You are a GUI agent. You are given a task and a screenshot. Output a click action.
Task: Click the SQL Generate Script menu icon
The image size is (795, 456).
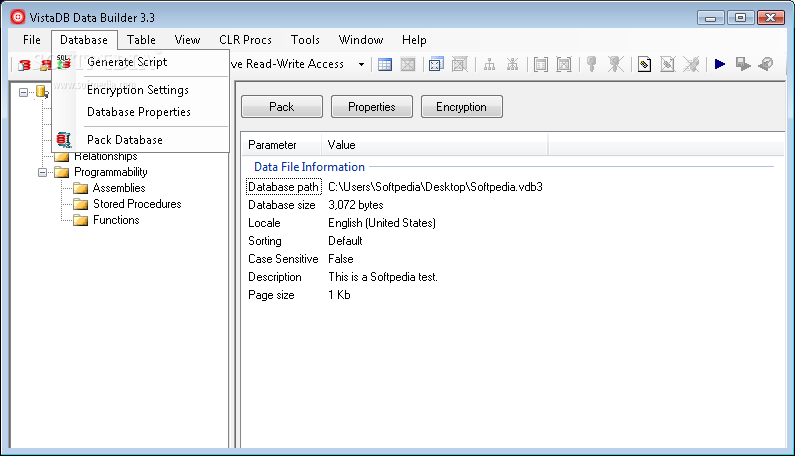[63, 62]
